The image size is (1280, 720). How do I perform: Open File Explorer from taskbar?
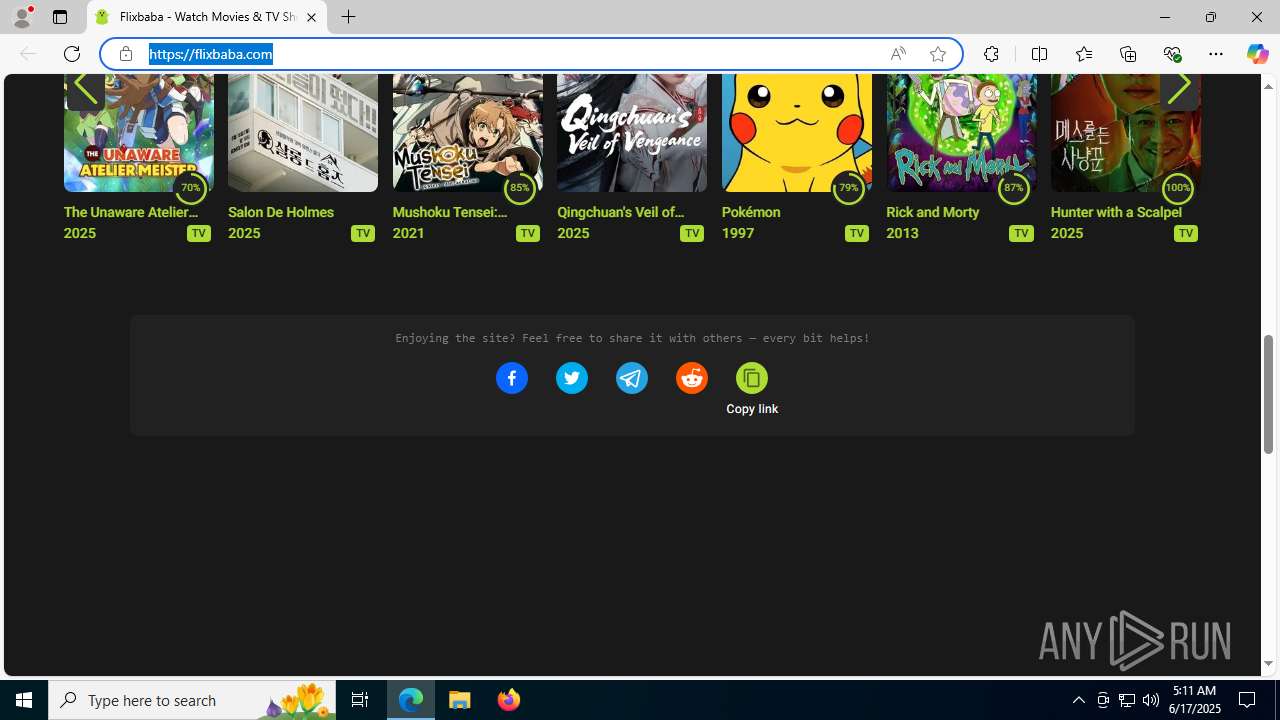459,700
